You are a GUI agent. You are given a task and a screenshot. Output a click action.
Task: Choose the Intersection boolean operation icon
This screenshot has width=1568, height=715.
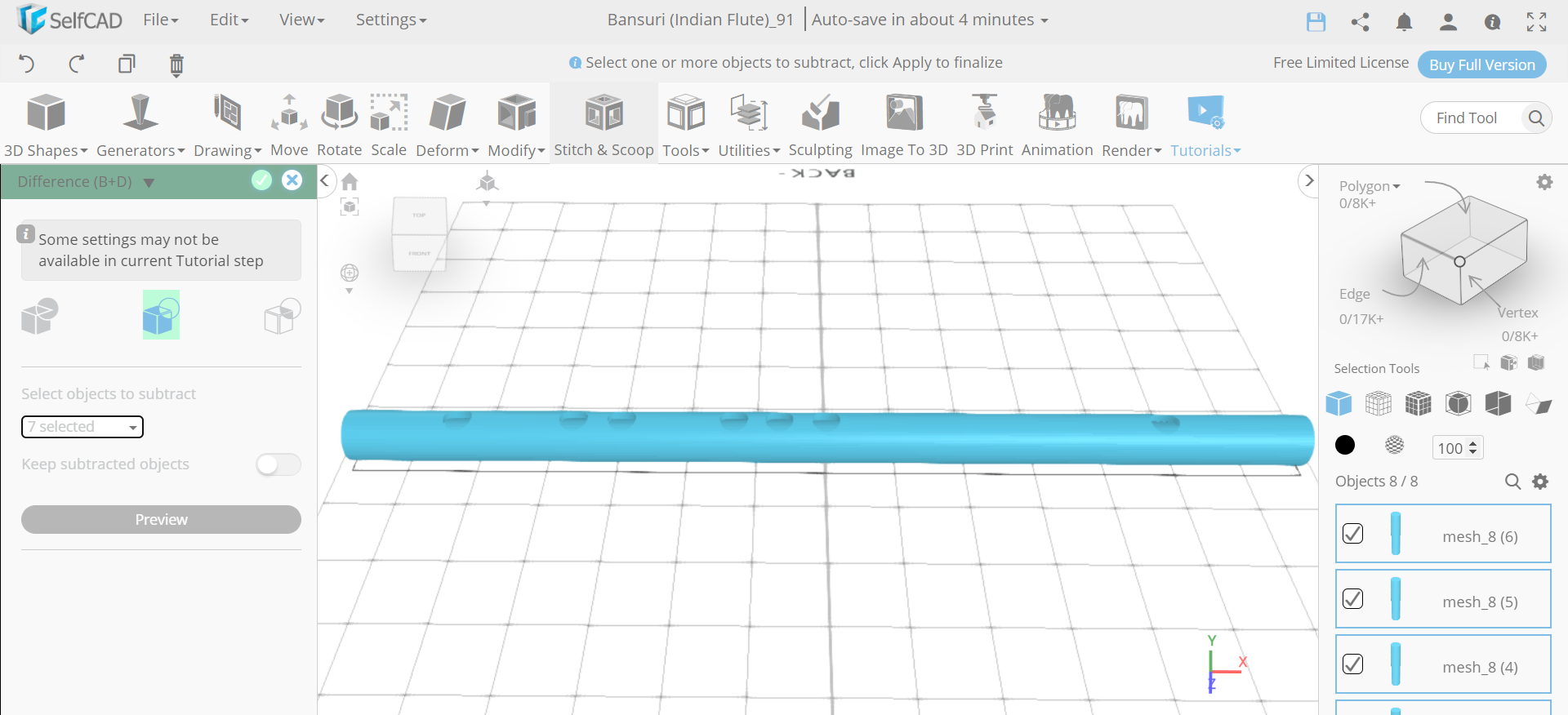click(x=283, y=316)
